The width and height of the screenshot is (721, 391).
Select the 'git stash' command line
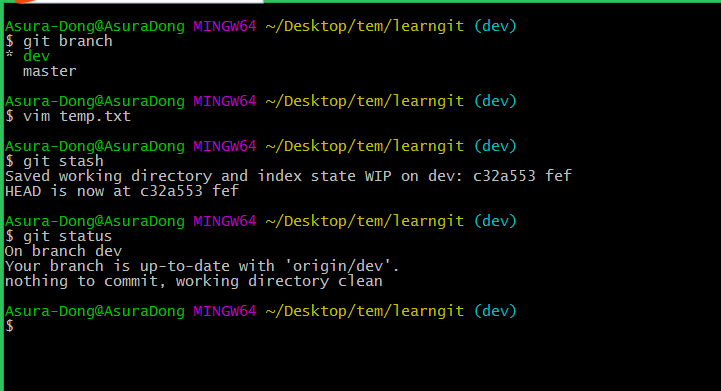coord(54,161)
